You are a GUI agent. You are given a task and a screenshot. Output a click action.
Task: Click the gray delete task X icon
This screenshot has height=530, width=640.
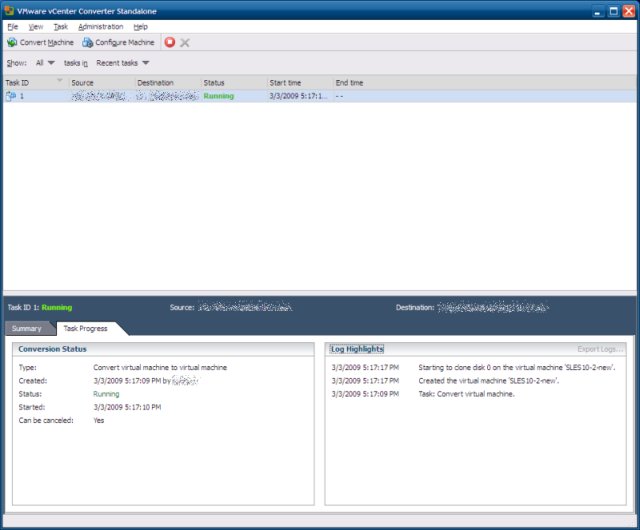tap(185, 43)
